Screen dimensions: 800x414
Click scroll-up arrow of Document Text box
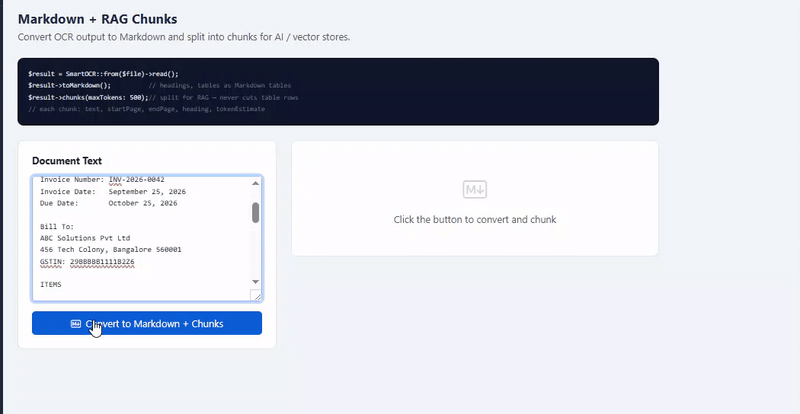click(x=256, y=183)
